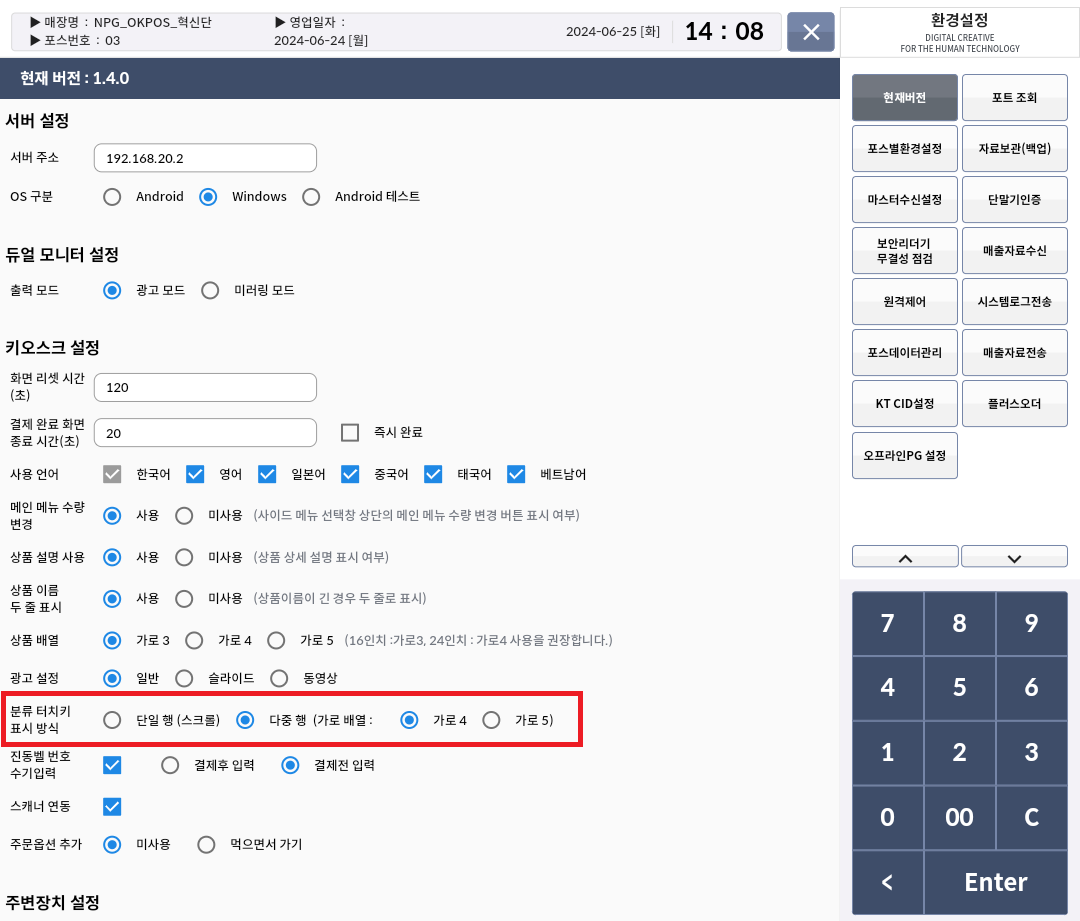Open 오프라인PG 설정 menu

[x=905, y=455]
